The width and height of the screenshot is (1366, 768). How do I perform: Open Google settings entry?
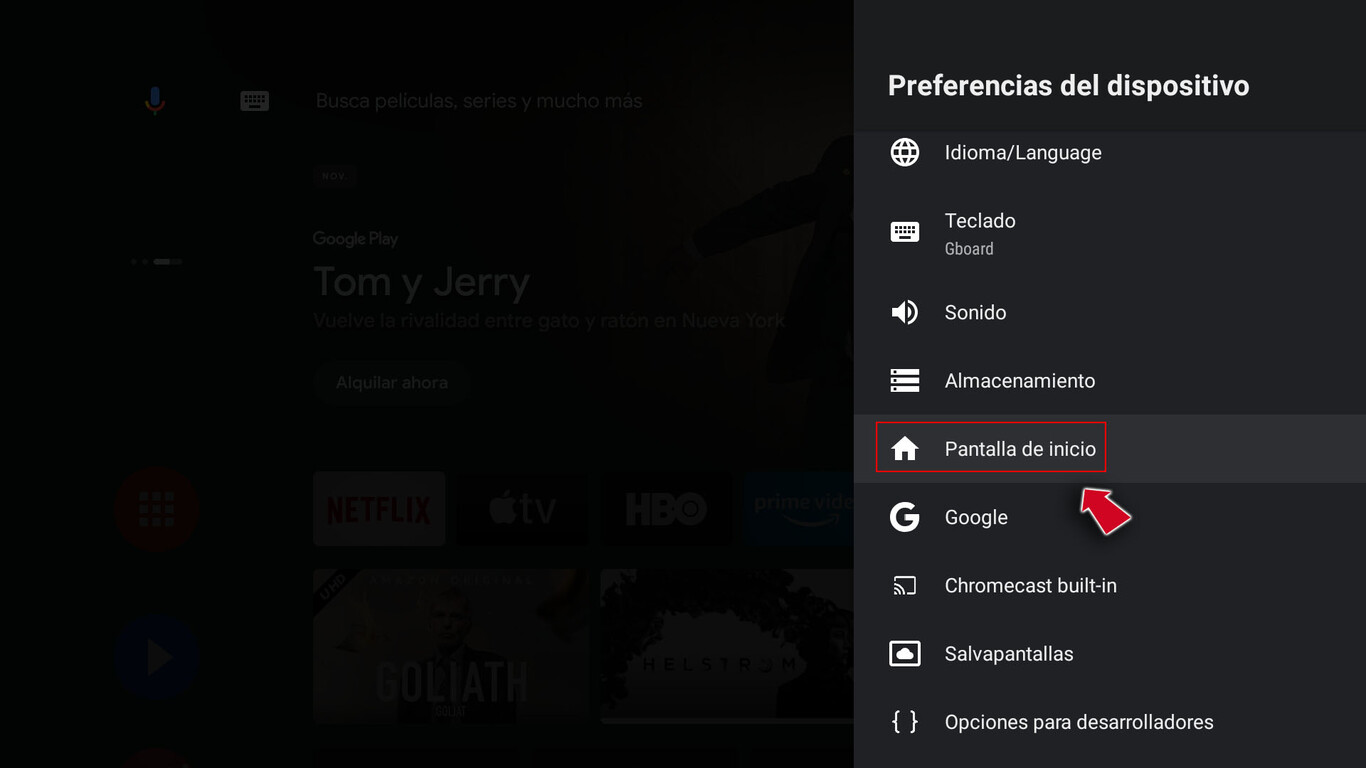click(1110, 517)
